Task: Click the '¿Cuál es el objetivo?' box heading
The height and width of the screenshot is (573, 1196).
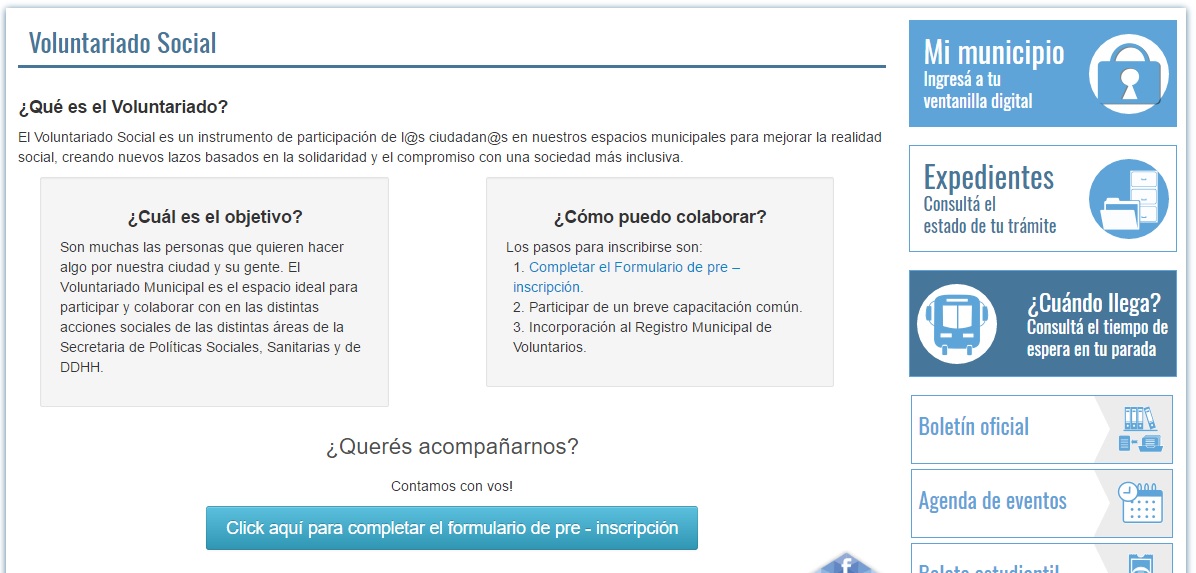Action: pos(214,217)
